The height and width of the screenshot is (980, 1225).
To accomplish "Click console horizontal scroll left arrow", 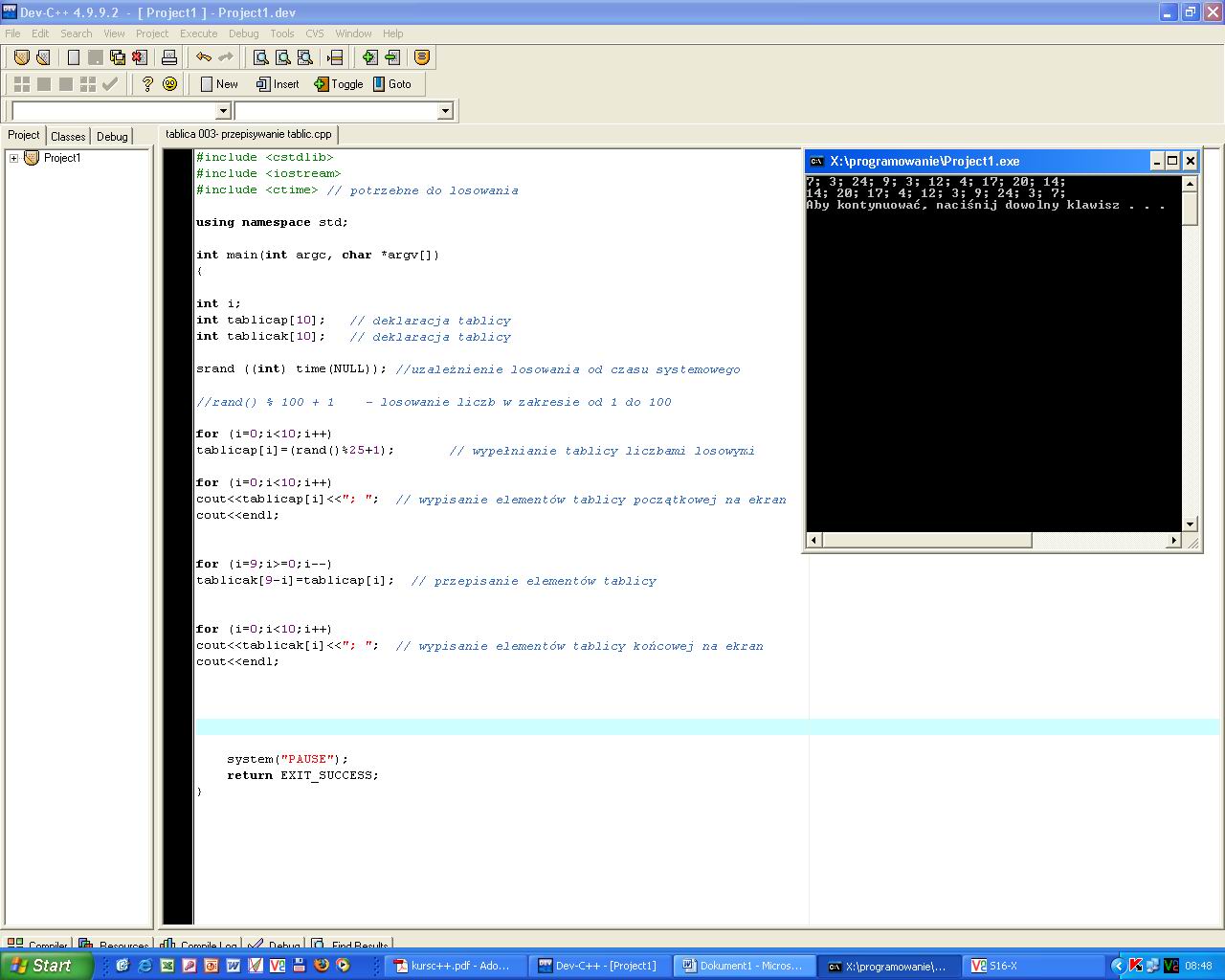I will click(814, 541).
